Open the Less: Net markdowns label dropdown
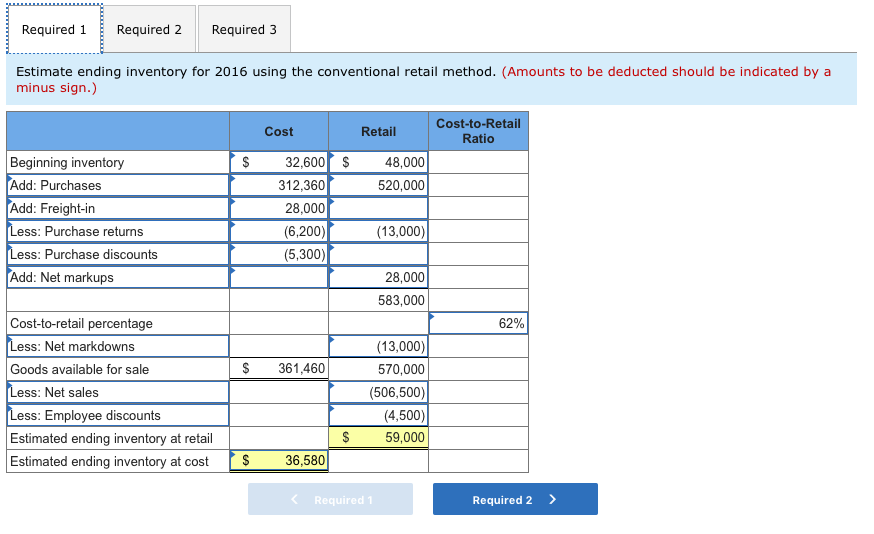The width and height of the screenshot is (874, 534). [x=118, y=346]
